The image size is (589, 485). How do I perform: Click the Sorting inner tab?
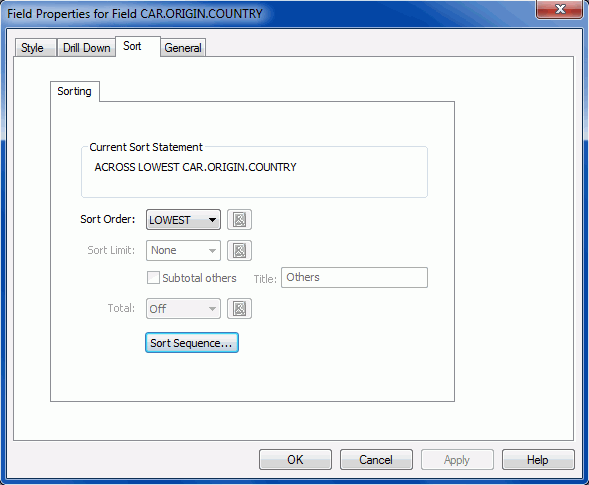75,91
